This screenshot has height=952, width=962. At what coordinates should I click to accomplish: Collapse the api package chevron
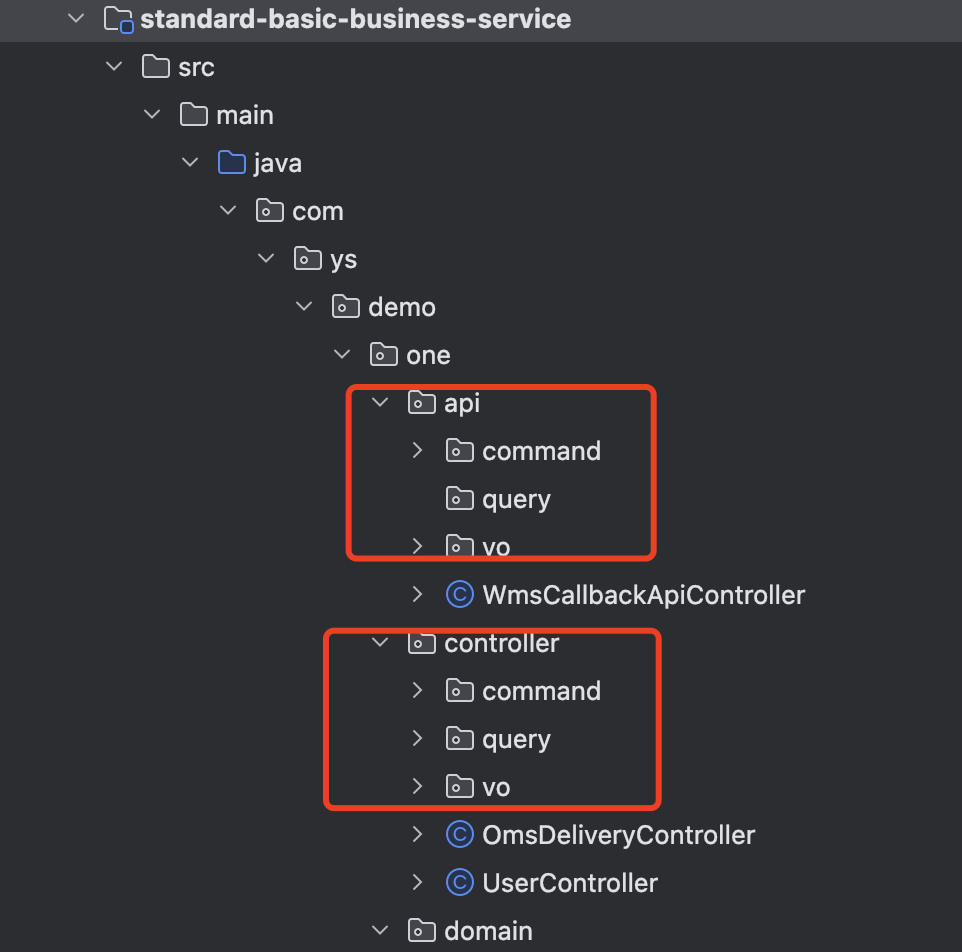coord(380,402)
